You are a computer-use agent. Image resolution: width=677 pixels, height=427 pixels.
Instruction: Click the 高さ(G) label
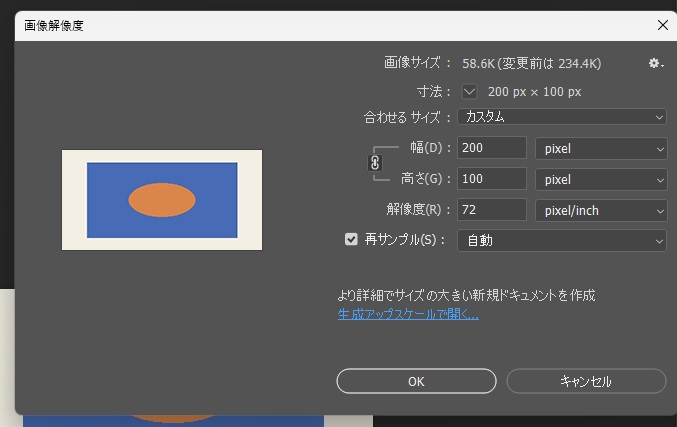click(x=425, y=178)
